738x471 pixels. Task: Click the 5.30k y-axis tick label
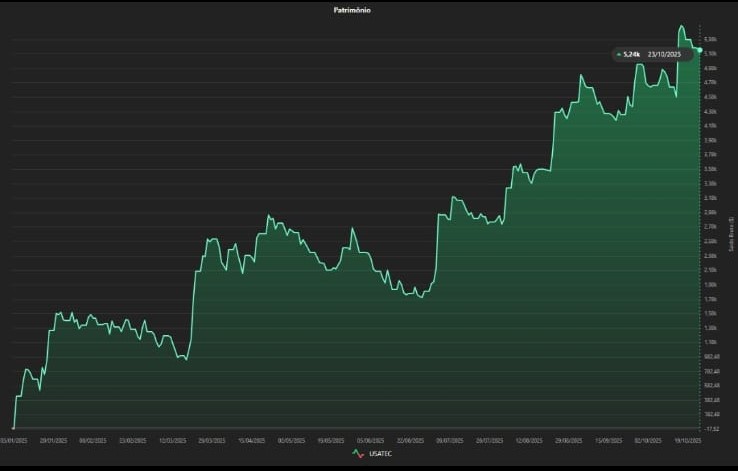coord(711,39)
